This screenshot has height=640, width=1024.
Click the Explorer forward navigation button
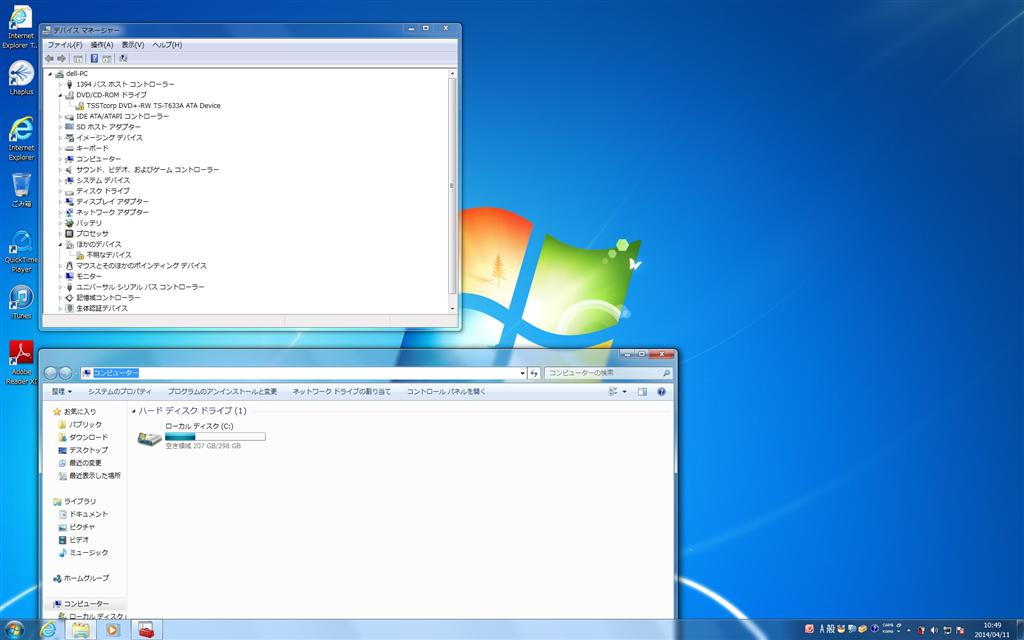[65, 373]
